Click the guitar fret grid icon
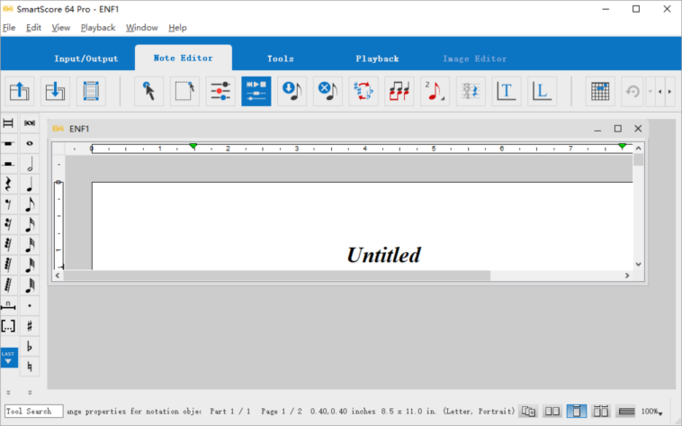The image size is (682, 426). click(599, 92)
